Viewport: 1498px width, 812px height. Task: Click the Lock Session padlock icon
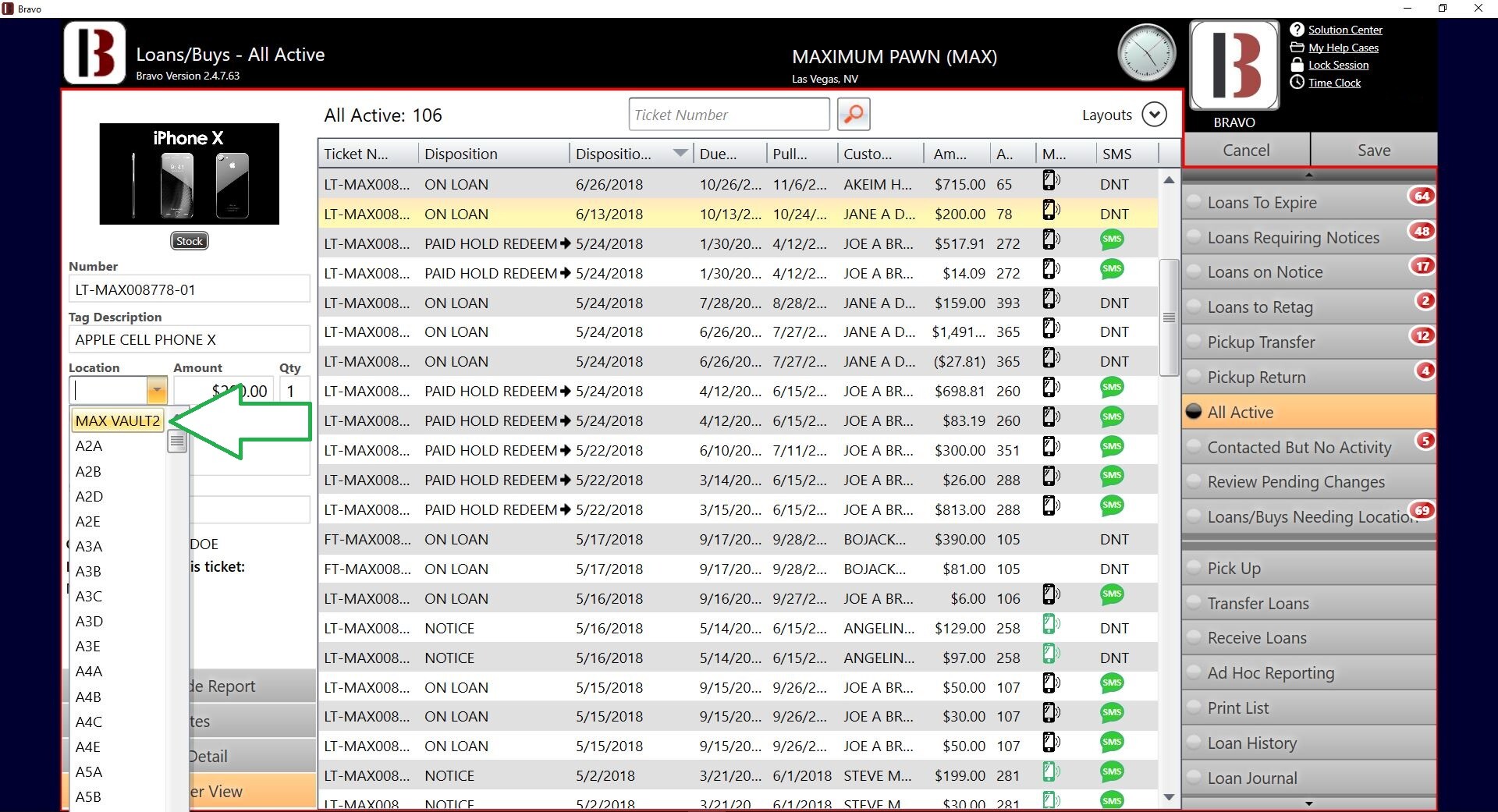1297,65
